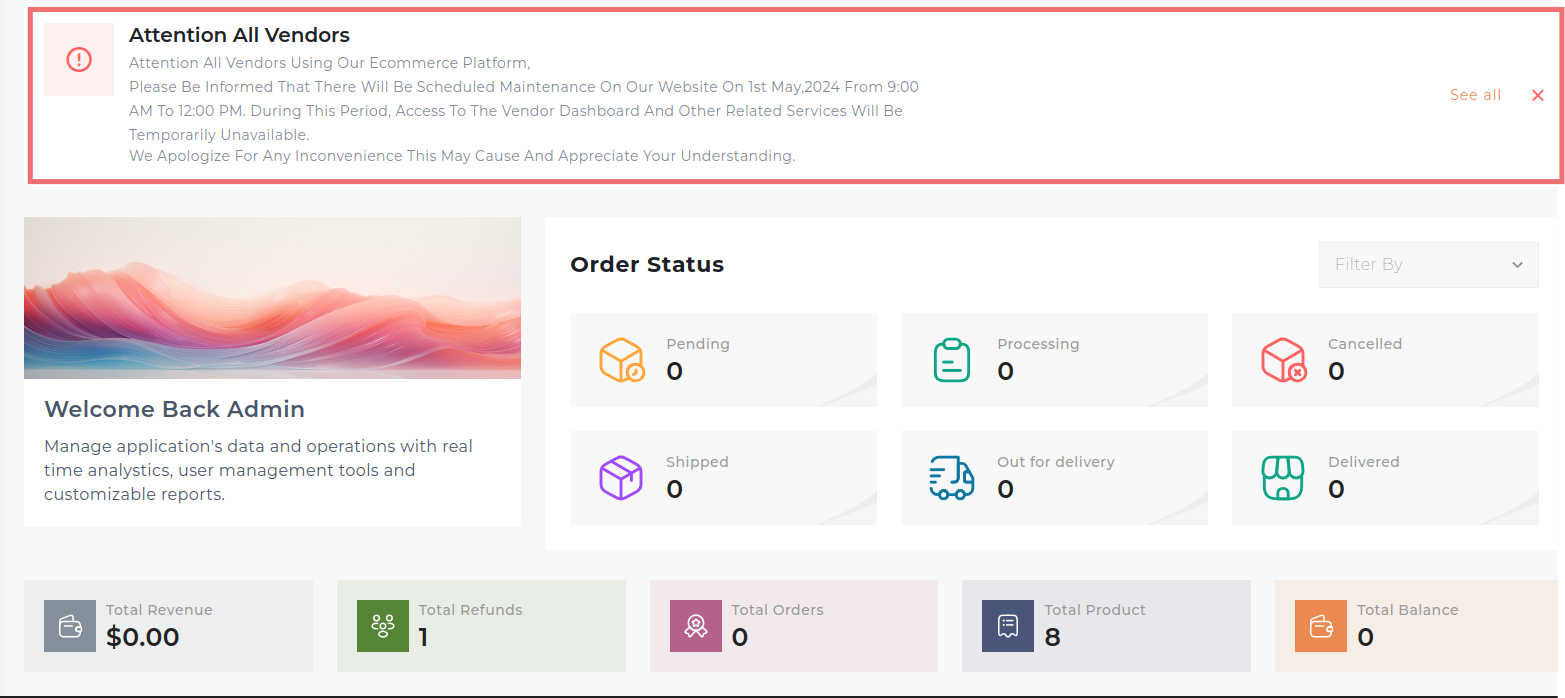
Task: Click the Total Orders badge icon
Action: pos(696,626)
